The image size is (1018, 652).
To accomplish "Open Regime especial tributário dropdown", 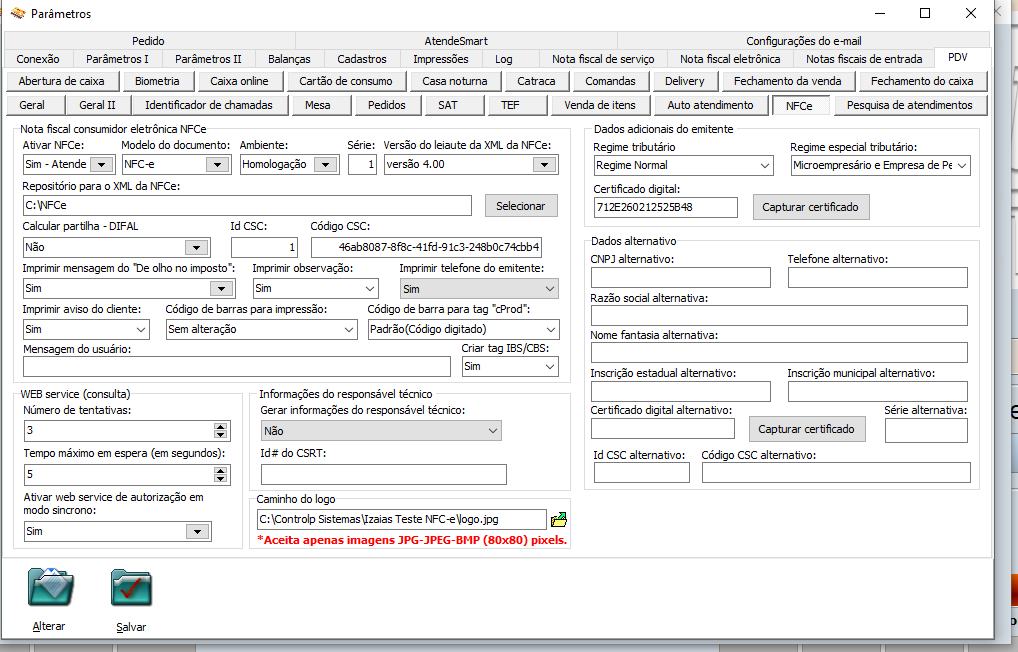I will click(x=962, y=166).
